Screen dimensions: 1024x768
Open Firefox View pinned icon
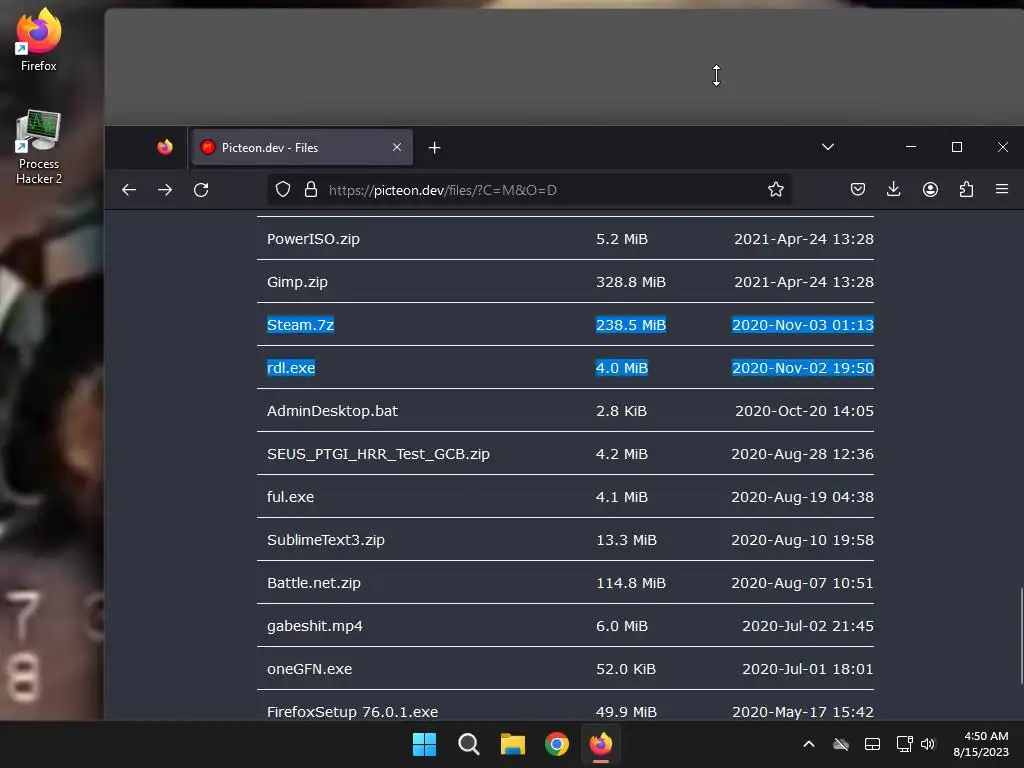[x=165, y=148]
